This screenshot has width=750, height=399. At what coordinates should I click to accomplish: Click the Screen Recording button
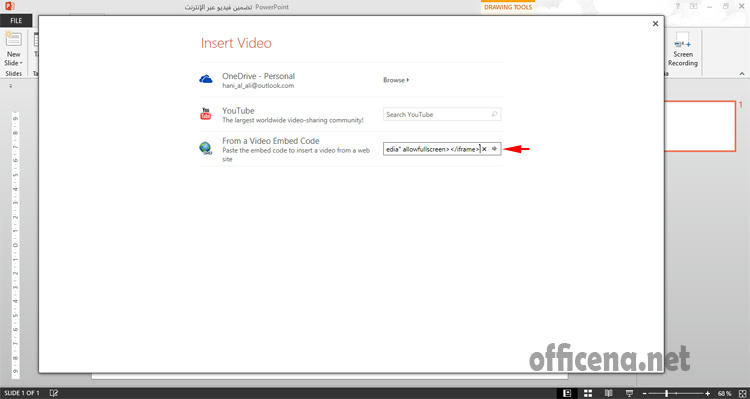[683, 49]
